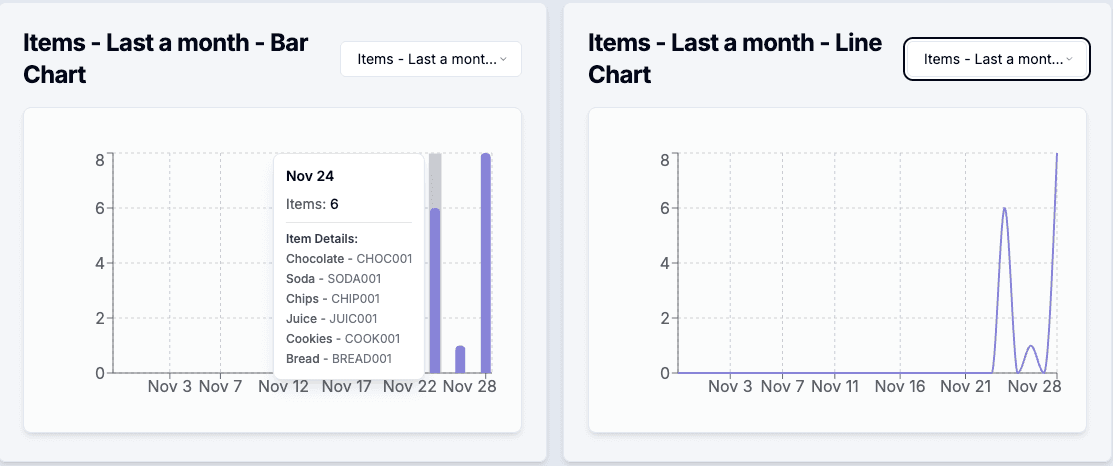This screenshot has width=1113, height=466.
Task: Select the tallest bar reaching 8 items
Action: [486, 262]
